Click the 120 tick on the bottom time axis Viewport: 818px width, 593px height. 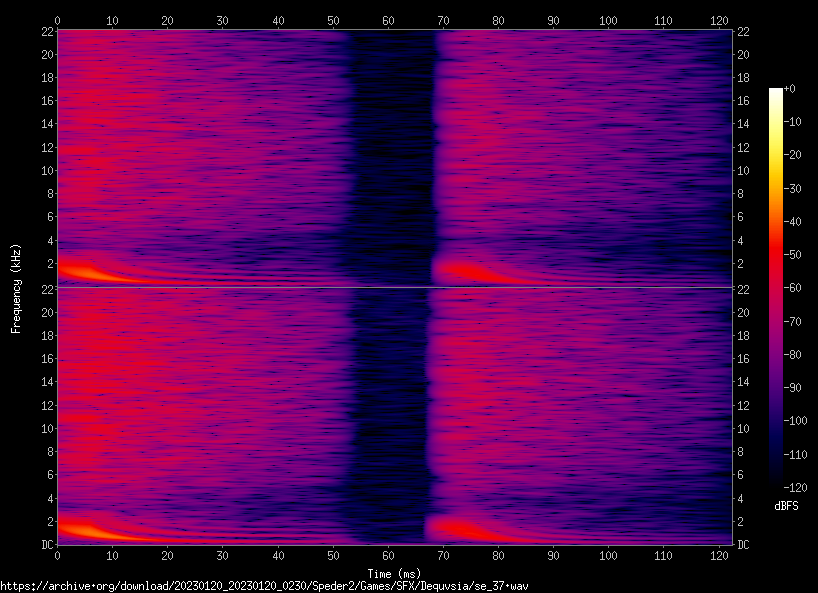717,556
